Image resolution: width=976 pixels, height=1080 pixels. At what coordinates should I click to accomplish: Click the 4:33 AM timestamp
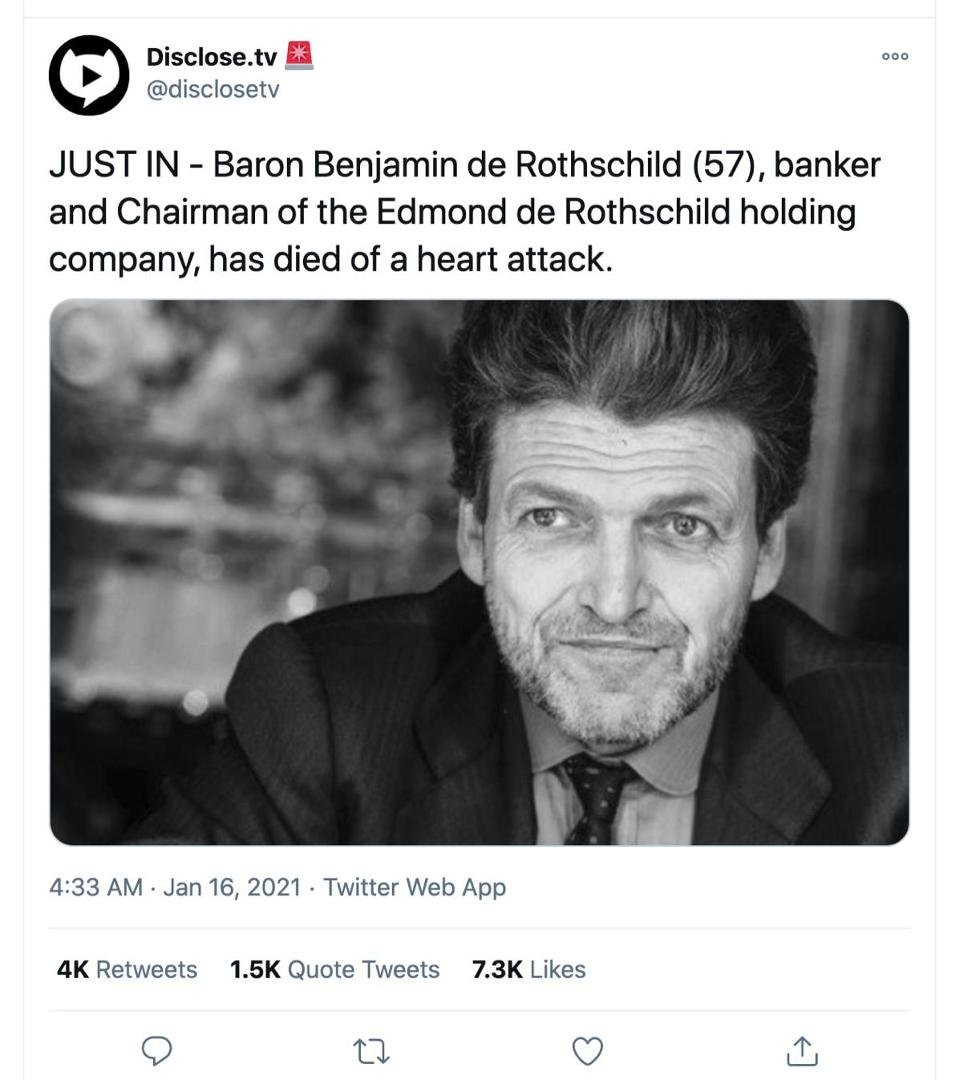coord(96,887)
